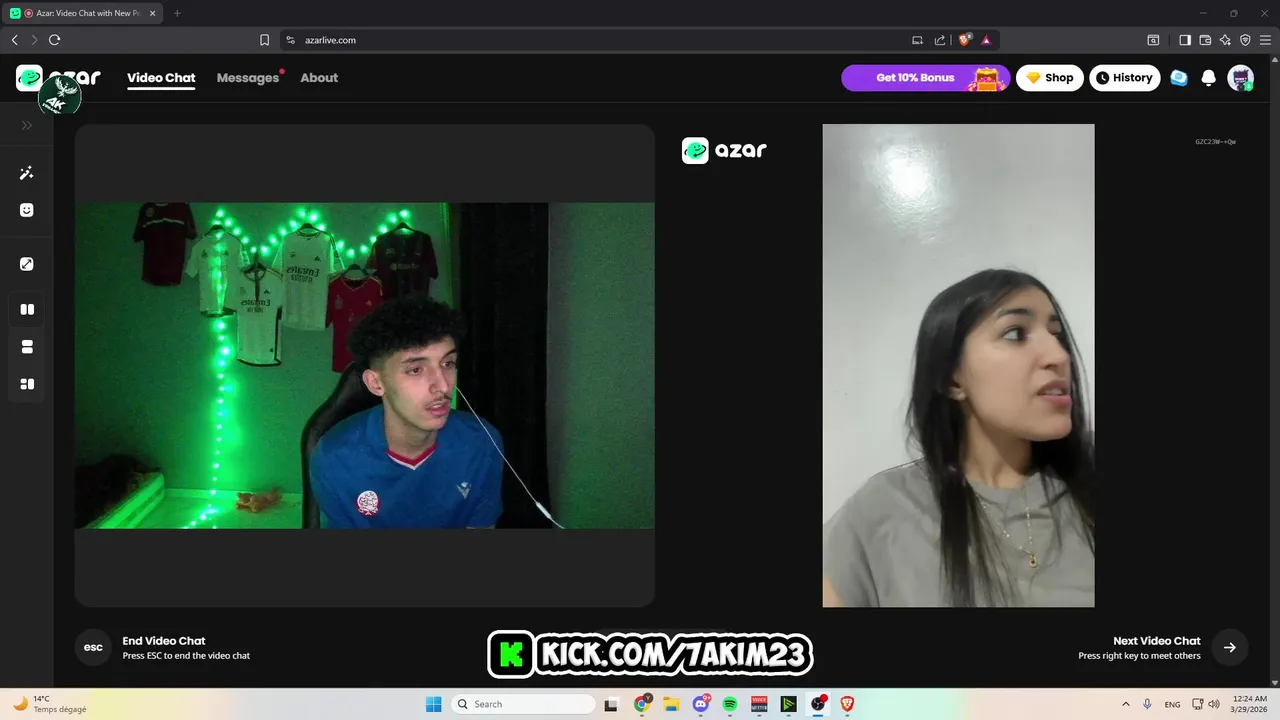Screen dimensions: 1280x720
Task: Click the blue chat bubbles gem icon
Action: (1179, 78)
